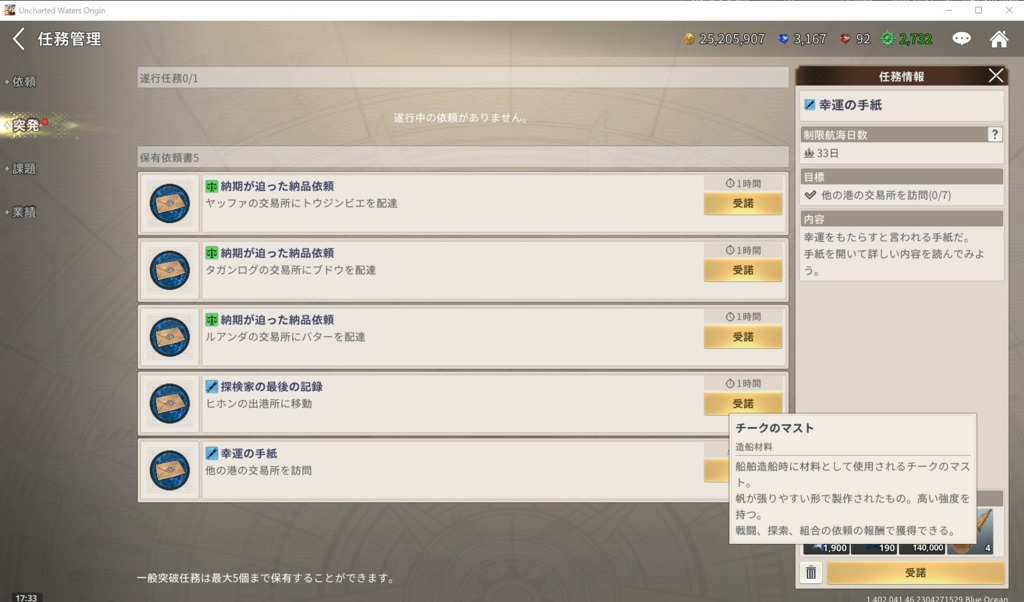The image size is (1024, 602).
Task: Select the 依頼 tab in sidebar
Action: point(24,82)
